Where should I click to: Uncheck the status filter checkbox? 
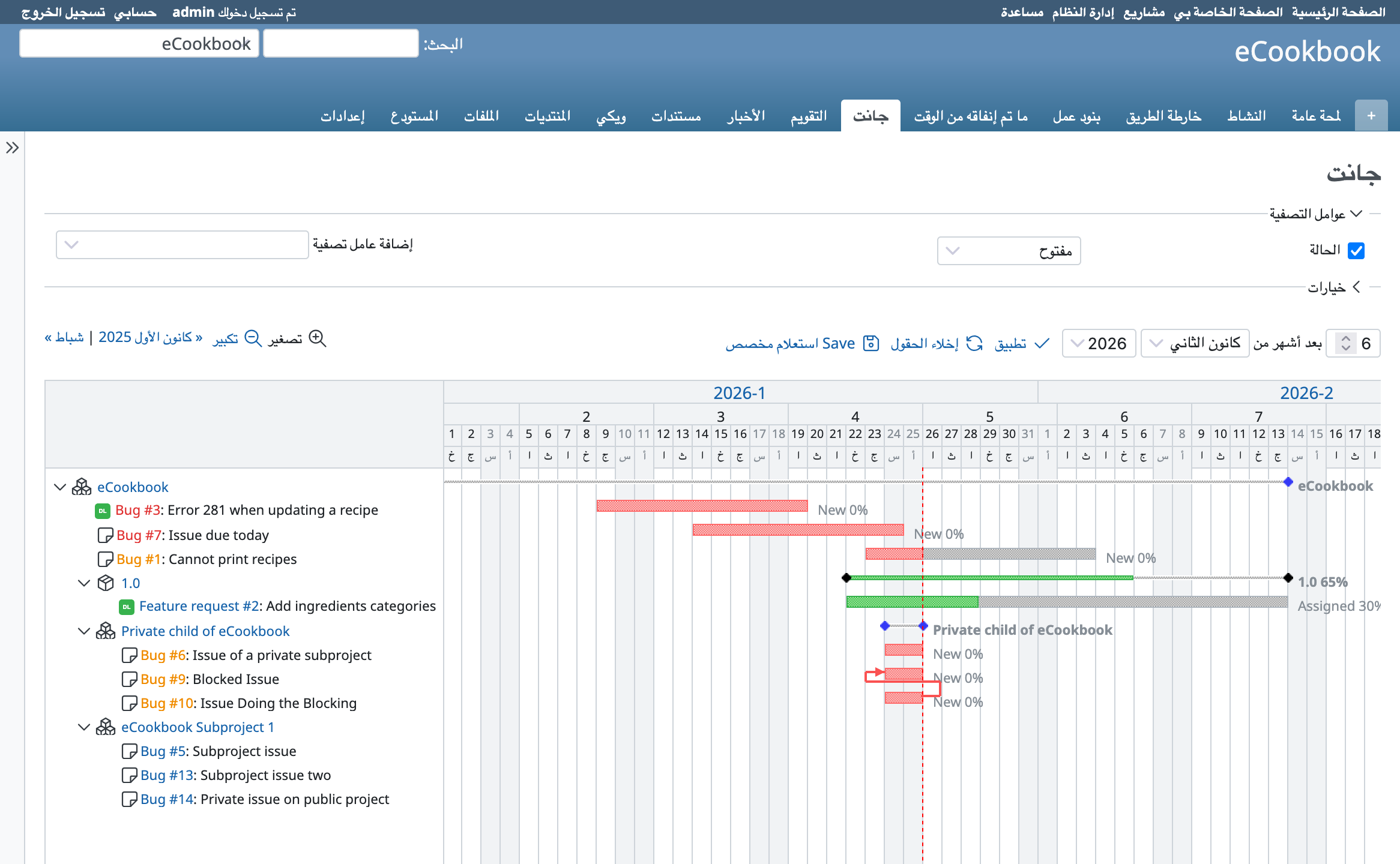[1356, 250]
